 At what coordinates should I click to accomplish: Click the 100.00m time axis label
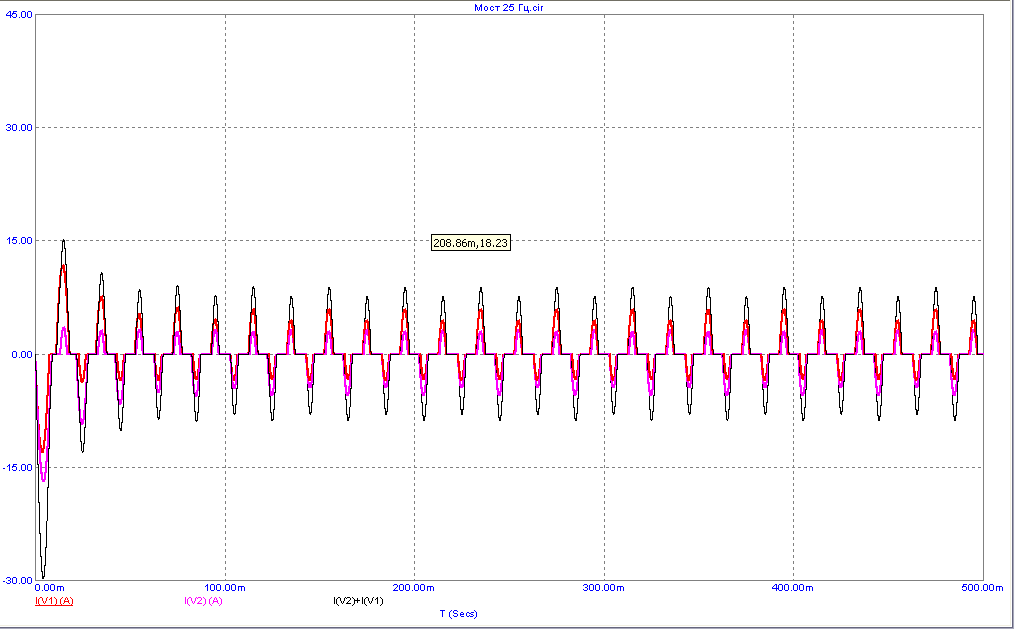tap(225, 588)
